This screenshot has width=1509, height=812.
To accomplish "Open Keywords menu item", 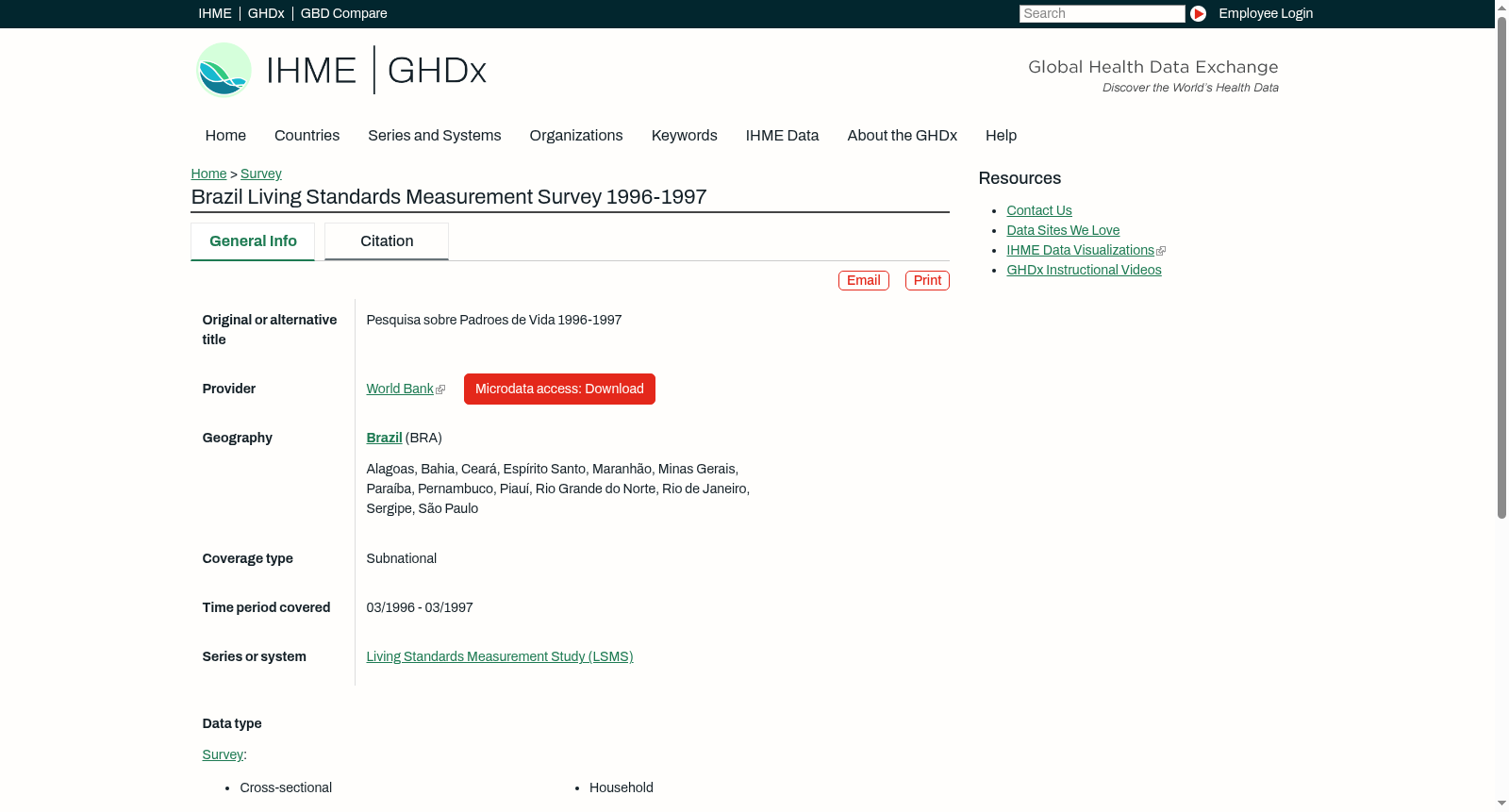I will tap(685, 136).
